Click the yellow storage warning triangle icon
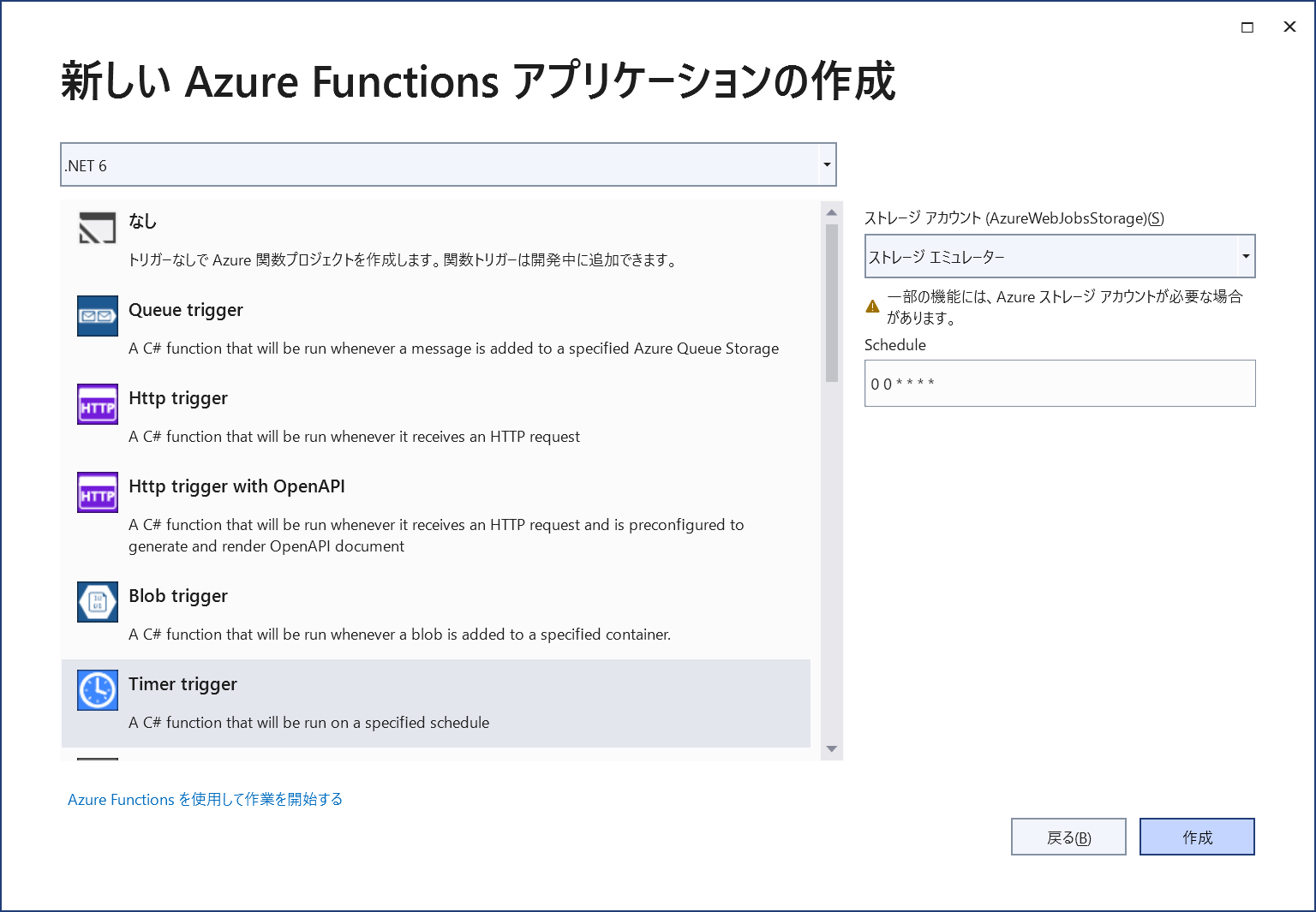The image size is (1316, 912). tap(872, 307)
